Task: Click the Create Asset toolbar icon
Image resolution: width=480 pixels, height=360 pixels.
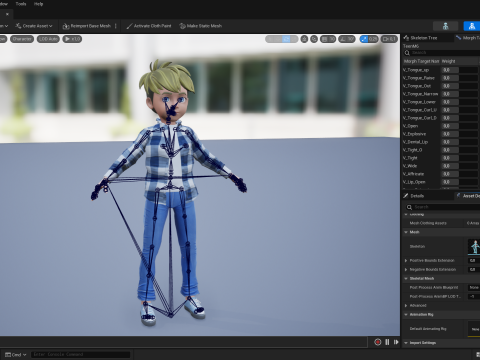Action: (x=18, y=26)
